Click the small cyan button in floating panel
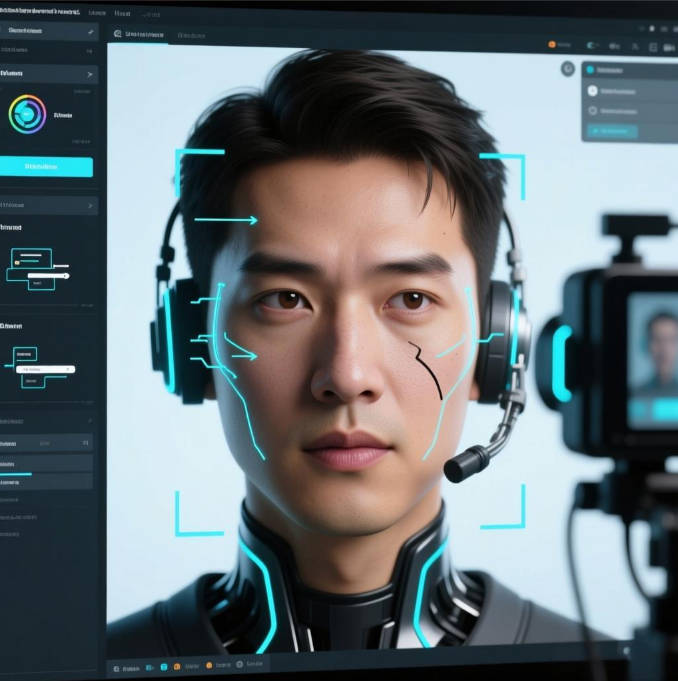678x681 pixels. (610, 130)
